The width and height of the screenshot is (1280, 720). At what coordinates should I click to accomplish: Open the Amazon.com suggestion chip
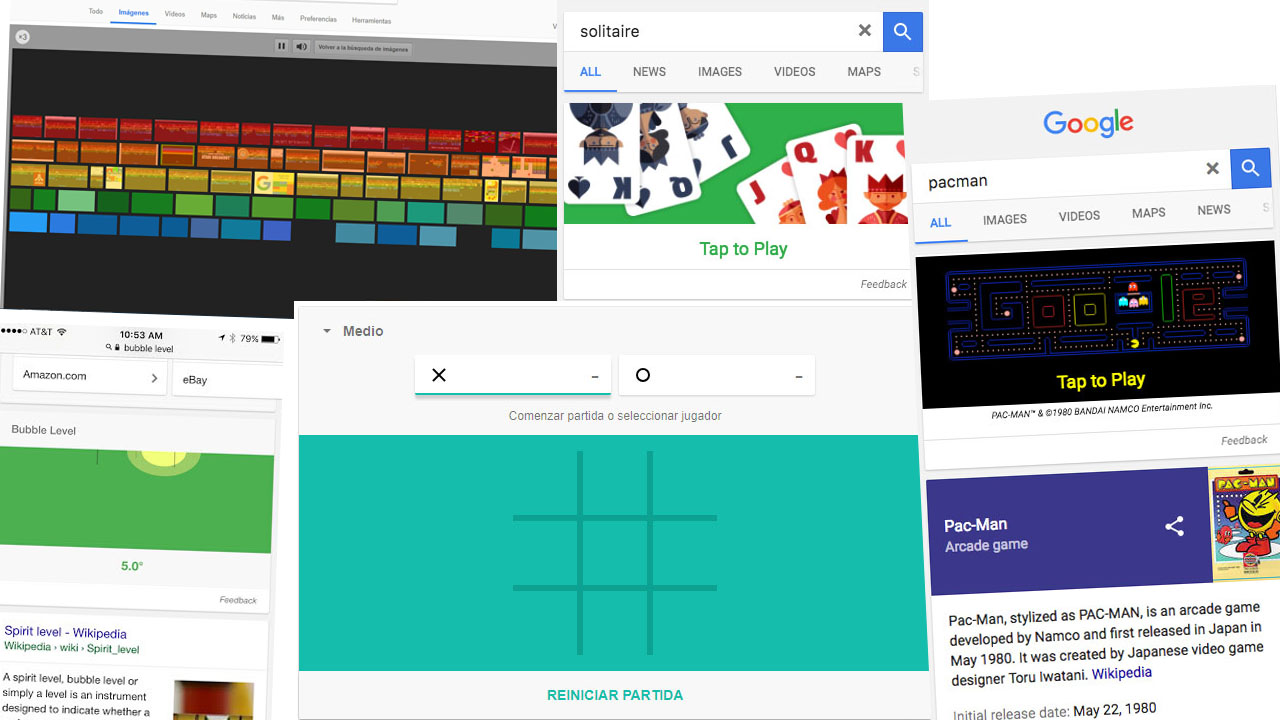coord(89,376)
